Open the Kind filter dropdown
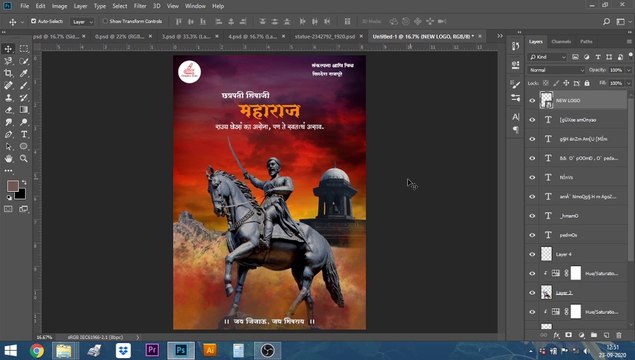This screenshot has width=635, height=360. pos(547,57)
